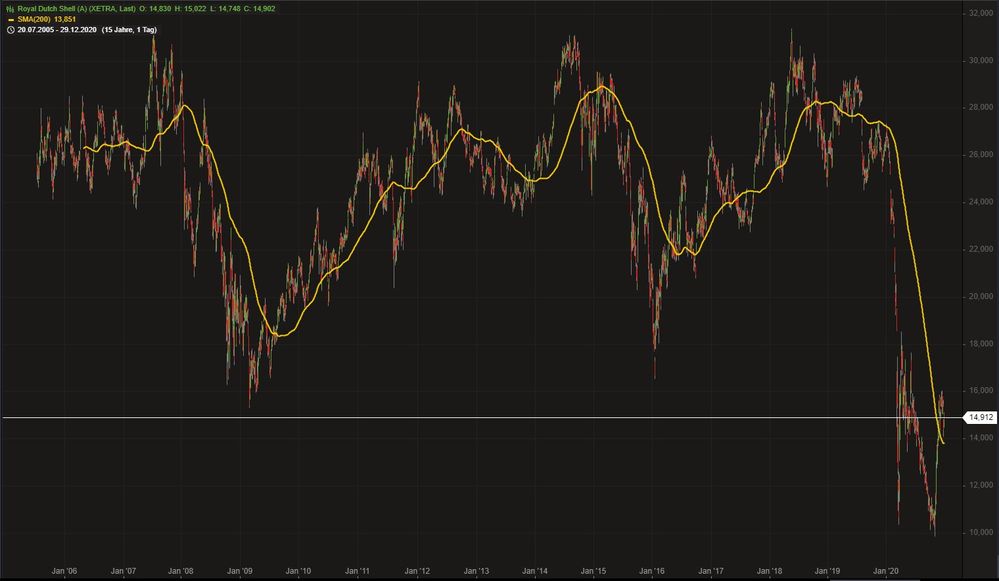Screen dimensions: 999x581
Task: Click the close value 'C: 14,902'
Action: (259, 9)
